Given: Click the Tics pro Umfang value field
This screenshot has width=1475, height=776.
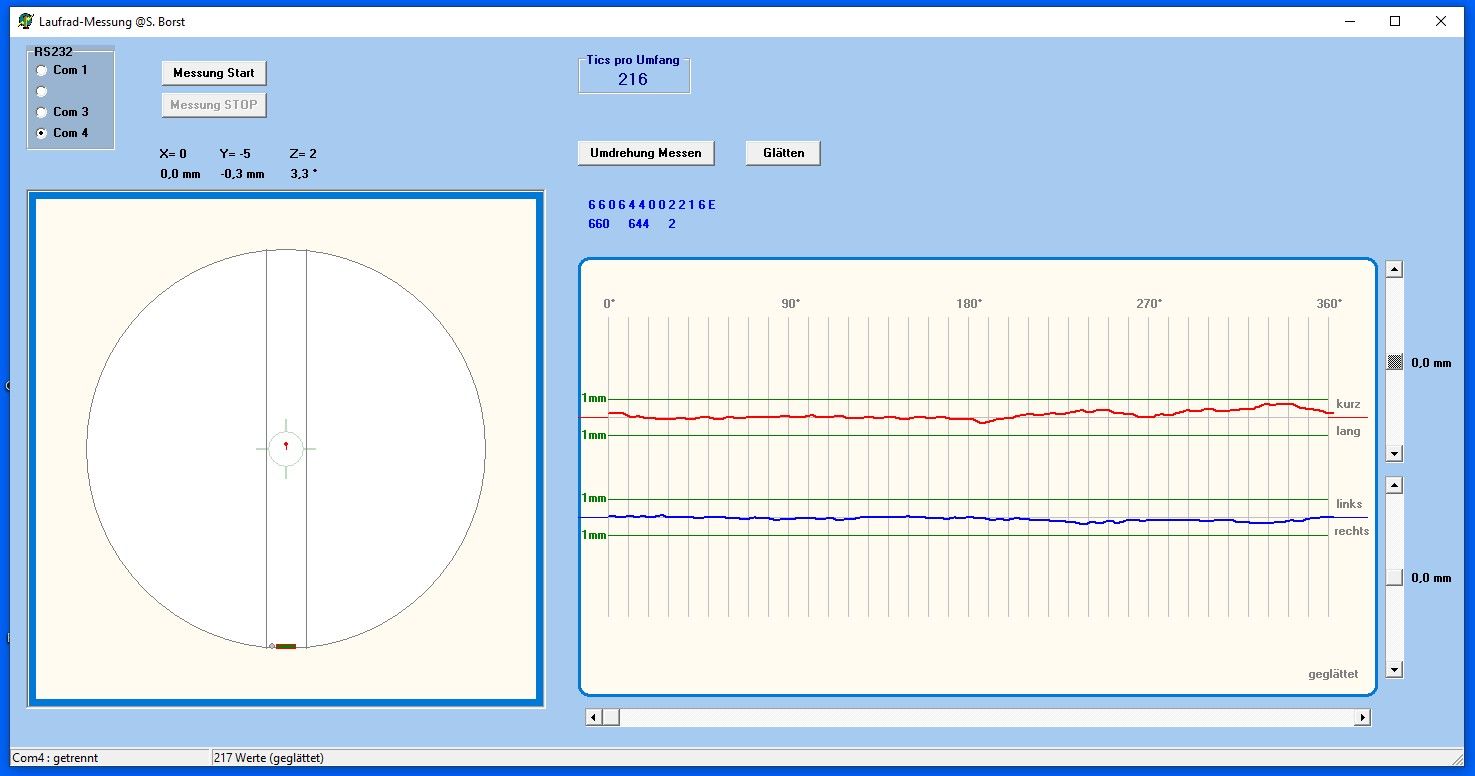Looking at the screenshot, I should [x=633, y=80].
